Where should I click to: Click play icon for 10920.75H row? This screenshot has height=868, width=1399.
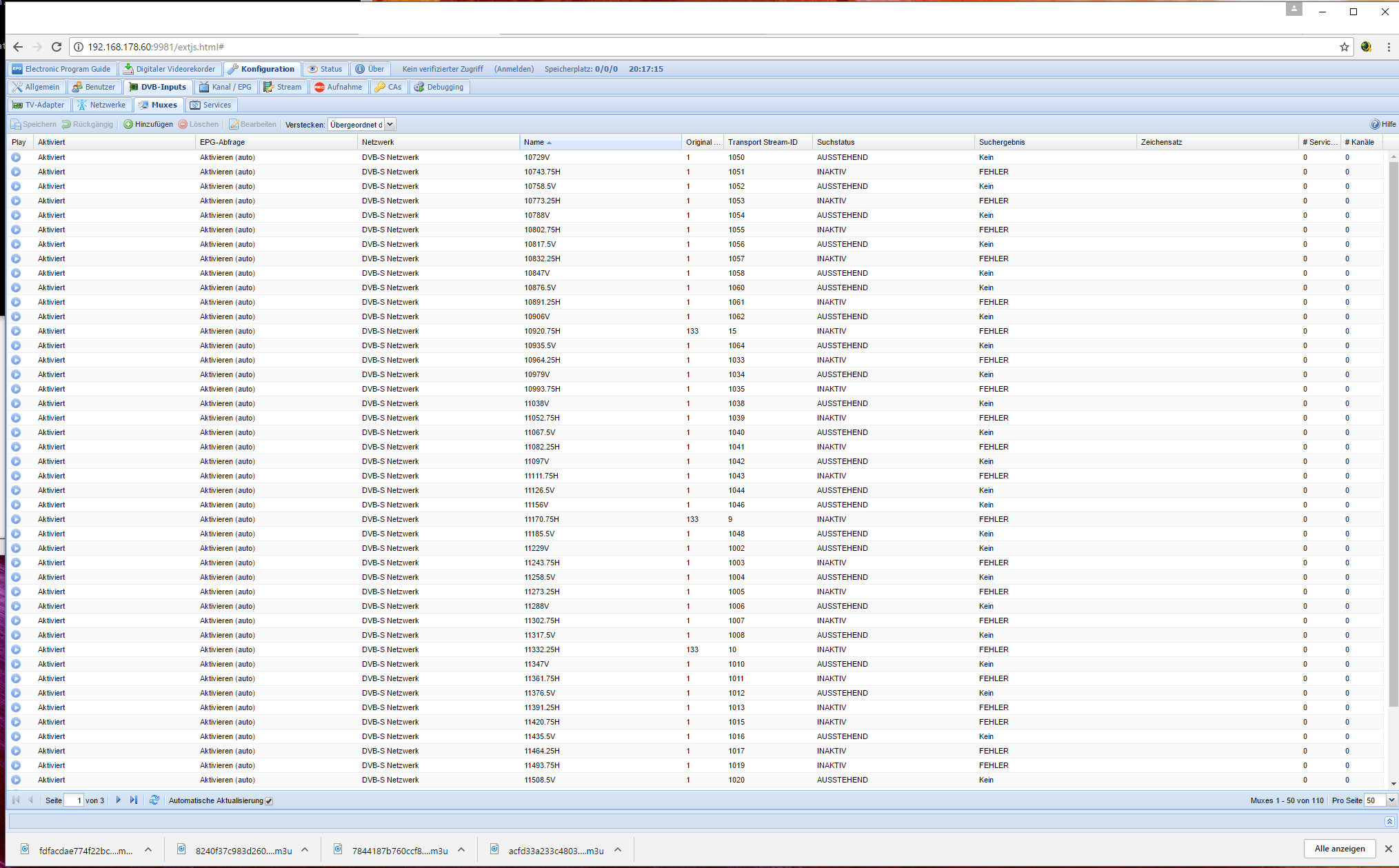pos(16,331)
